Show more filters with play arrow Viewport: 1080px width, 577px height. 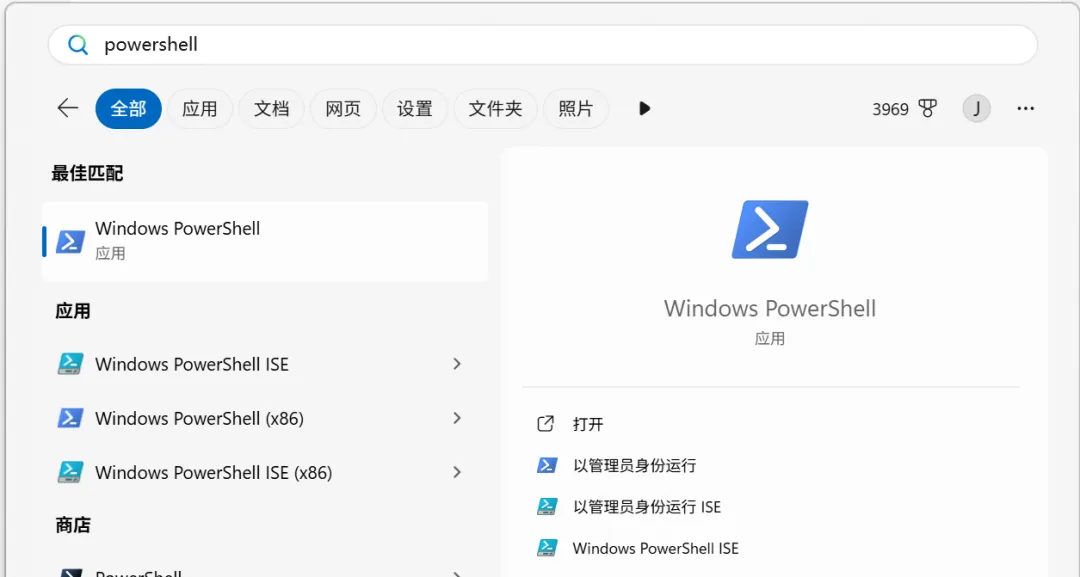click(x=644, y=109)
